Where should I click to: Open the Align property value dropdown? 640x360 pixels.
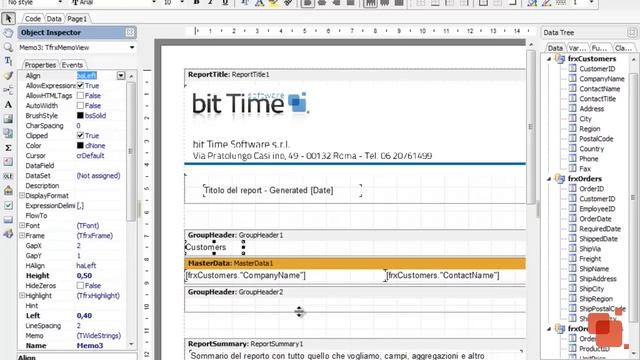point(121,76)
